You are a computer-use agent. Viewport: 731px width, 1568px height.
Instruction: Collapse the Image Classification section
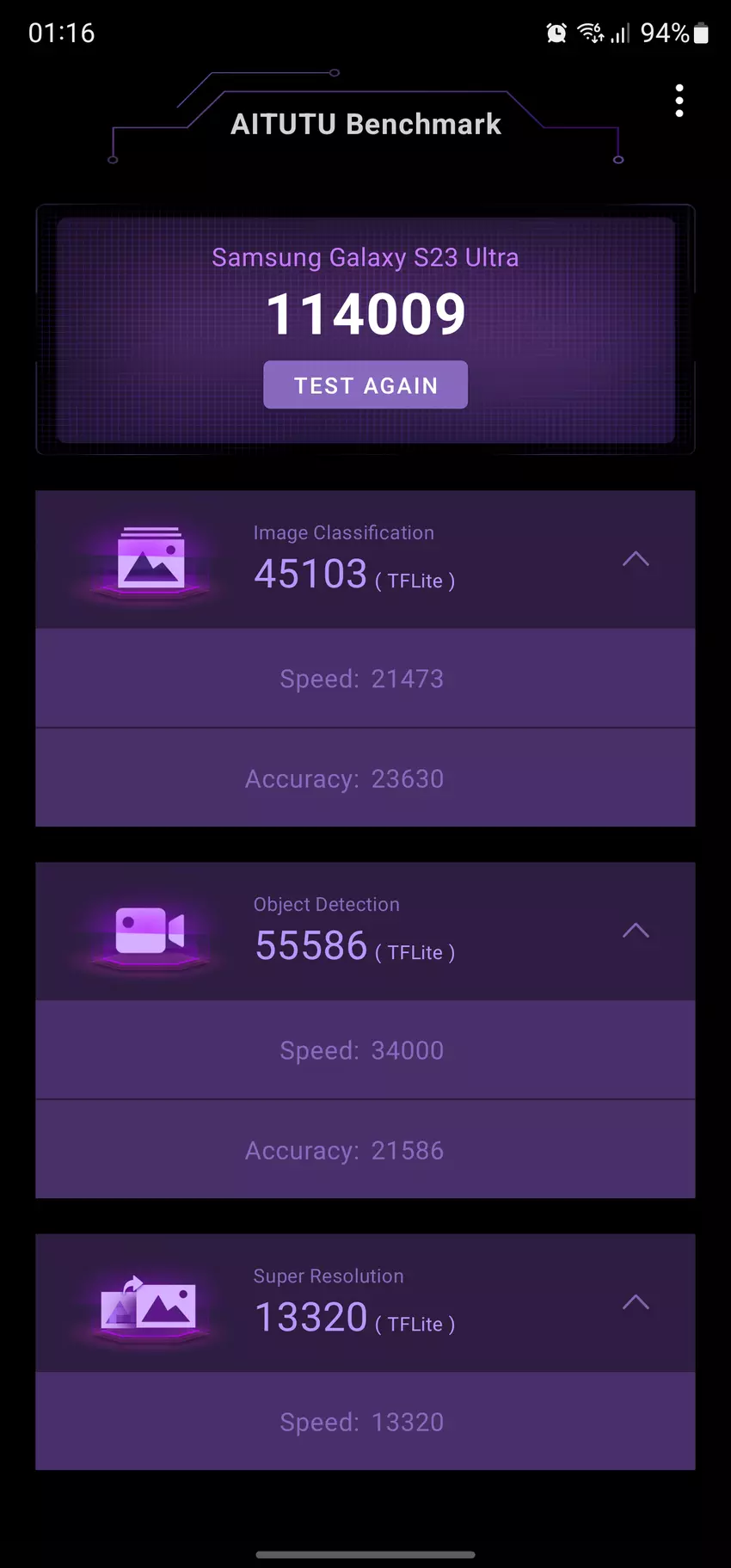pyautogui.click(x=636, y=559)
